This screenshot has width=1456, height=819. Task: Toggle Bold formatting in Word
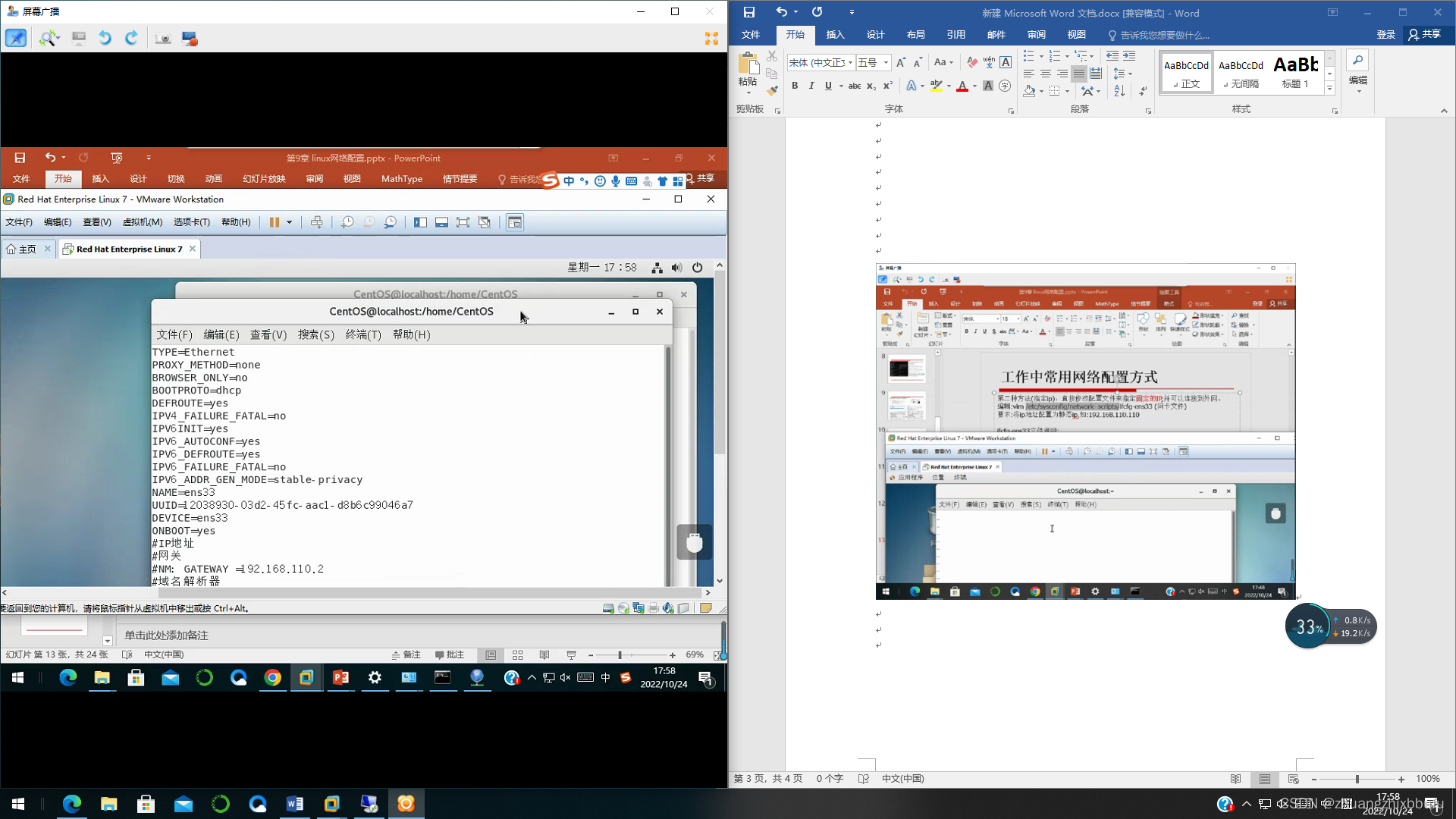click(795, 86)
